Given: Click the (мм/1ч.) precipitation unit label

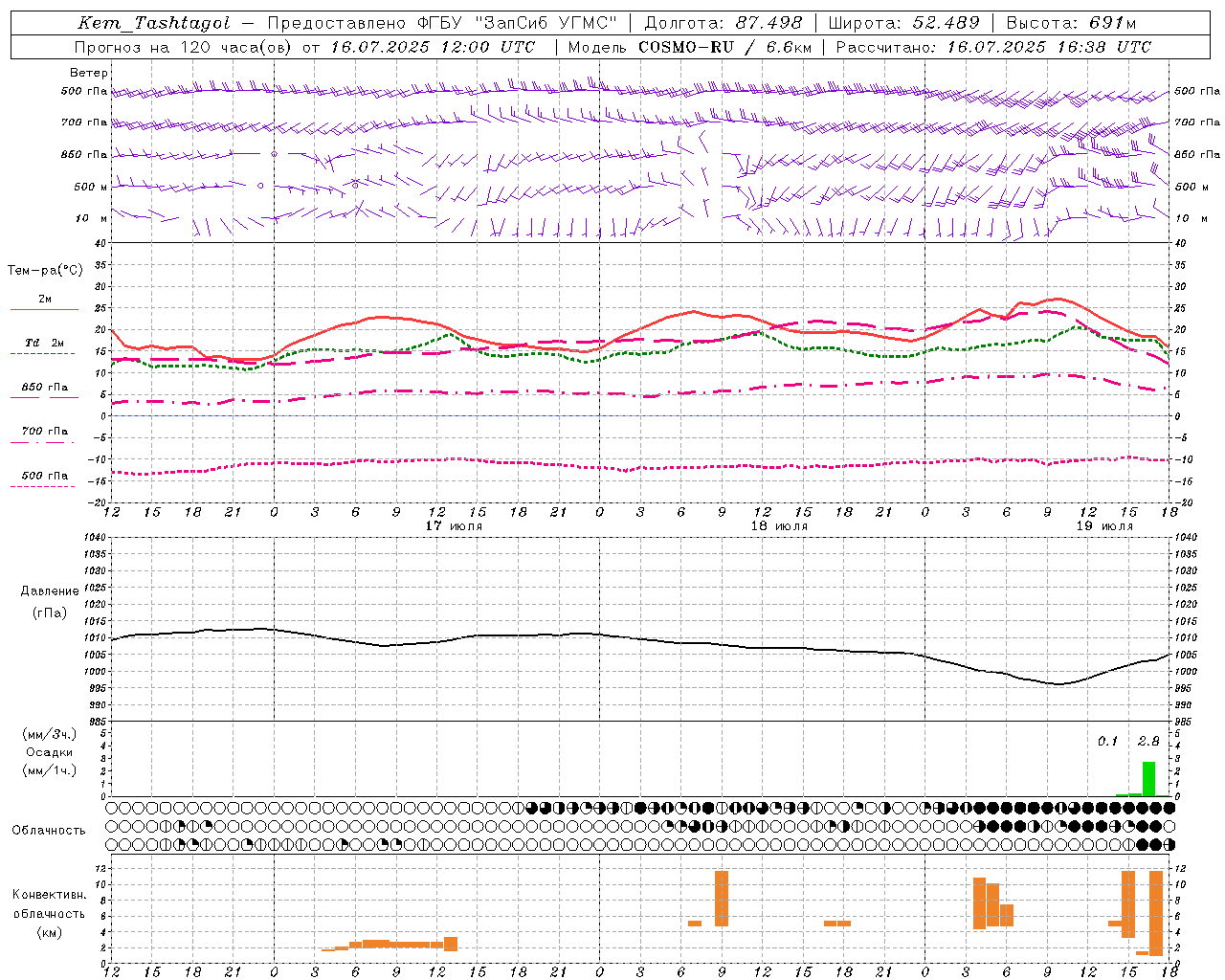Looking at the screenshot, I should [50, 770].
